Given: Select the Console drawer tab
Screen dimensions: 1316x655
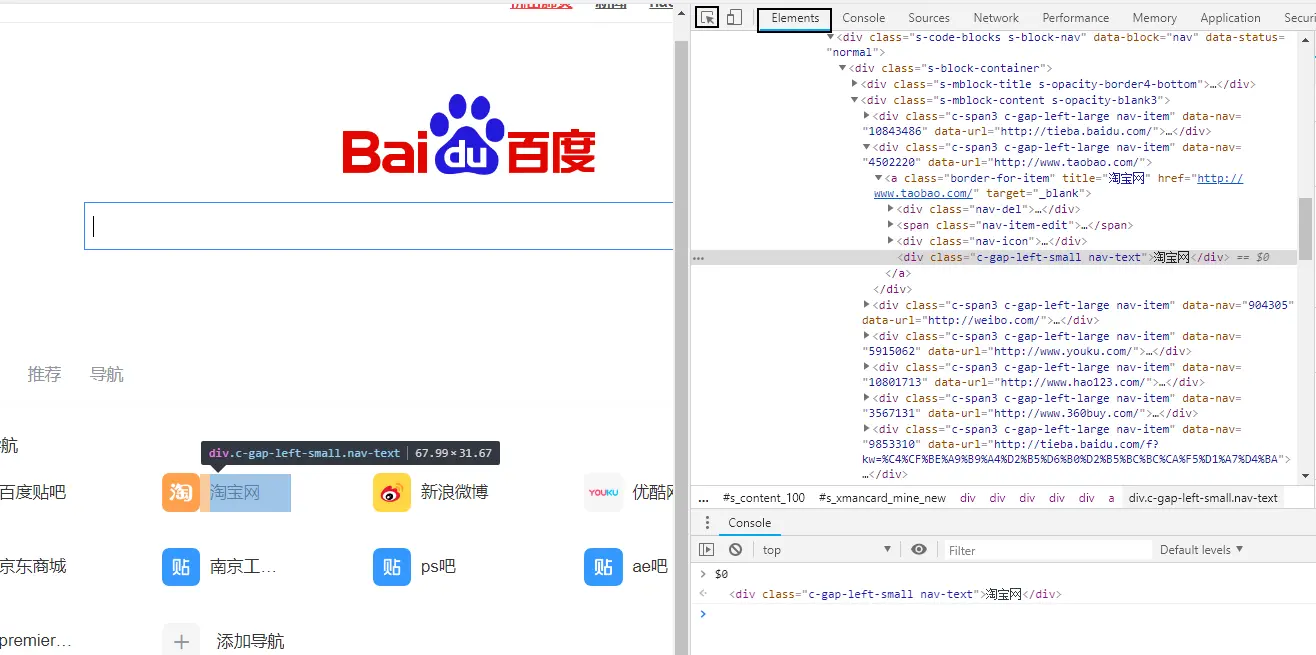Looking at the screenshot, I should [x=749, y=523].
